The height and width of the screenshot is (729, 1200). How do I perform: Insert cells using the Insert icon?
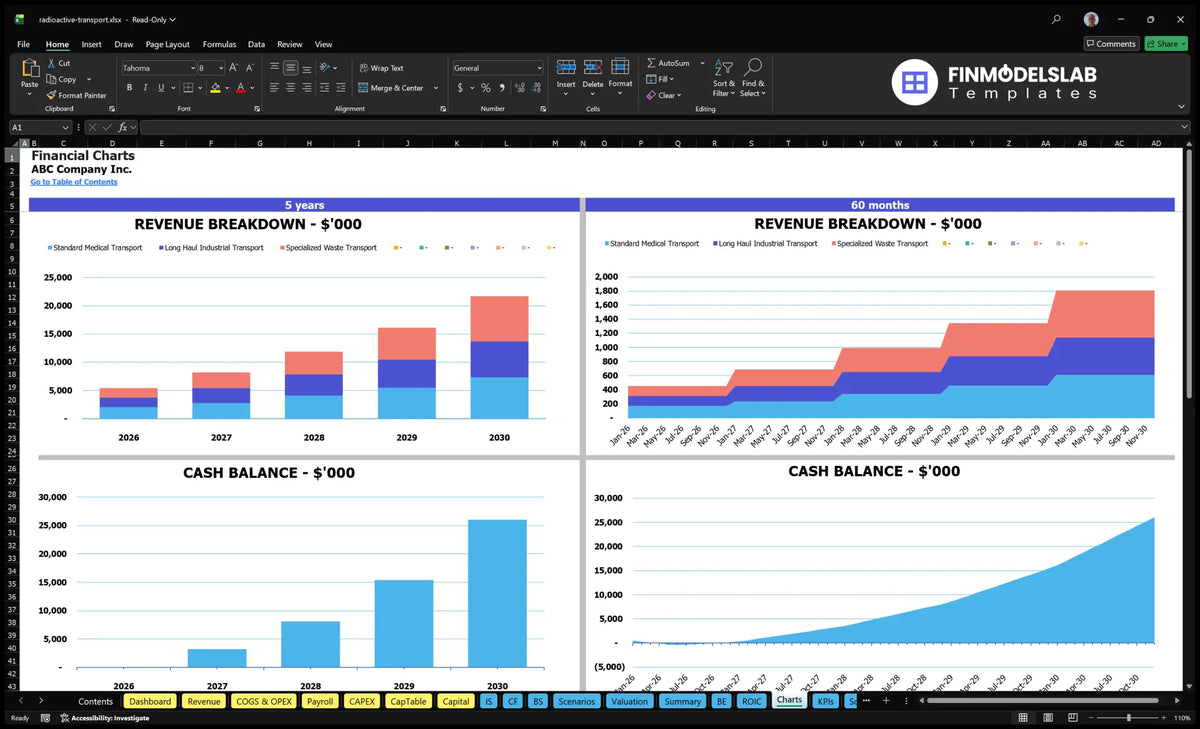click(566, 67)
